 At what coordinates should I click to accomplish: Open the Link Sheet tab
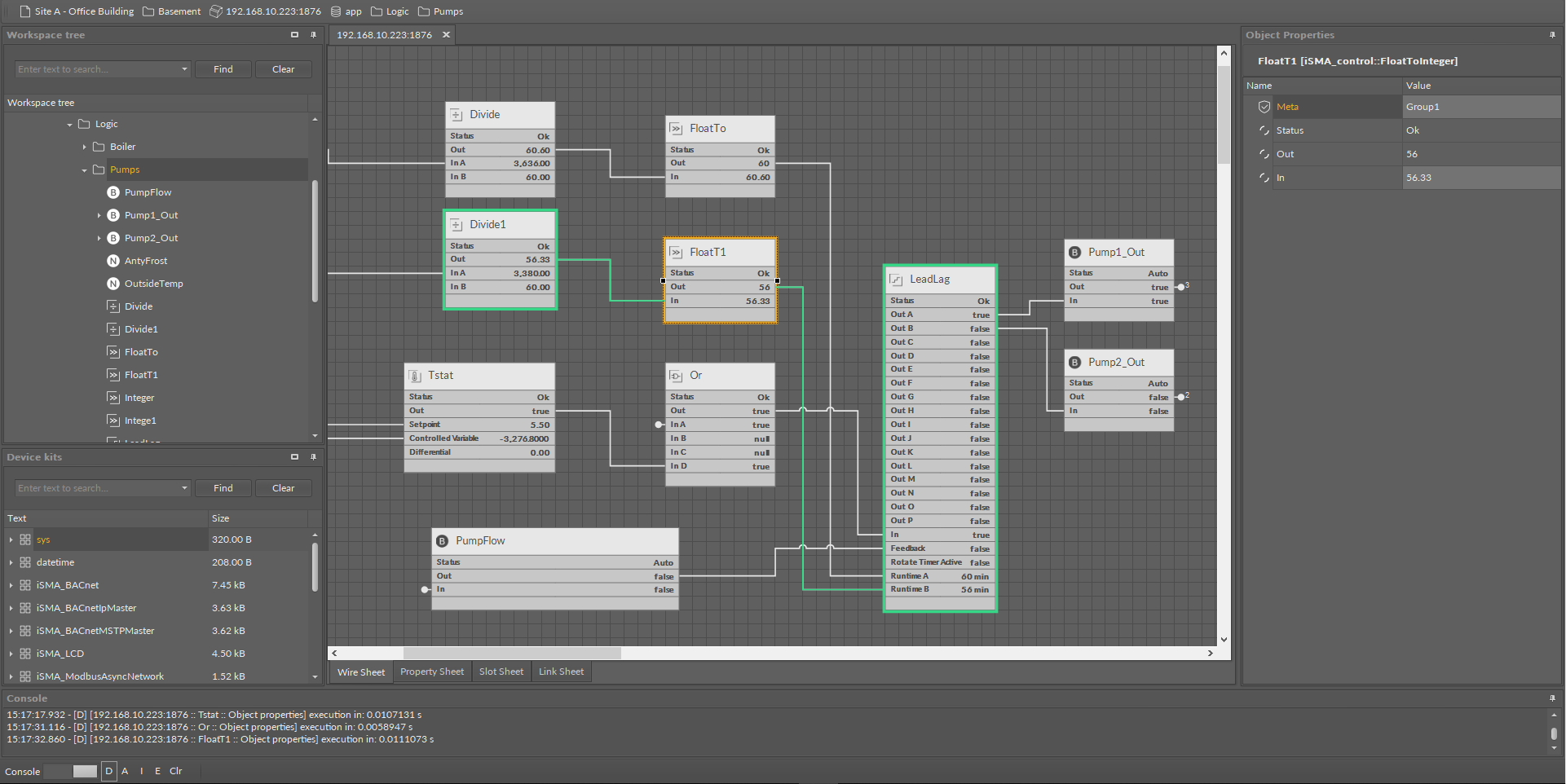click(561, 672)
